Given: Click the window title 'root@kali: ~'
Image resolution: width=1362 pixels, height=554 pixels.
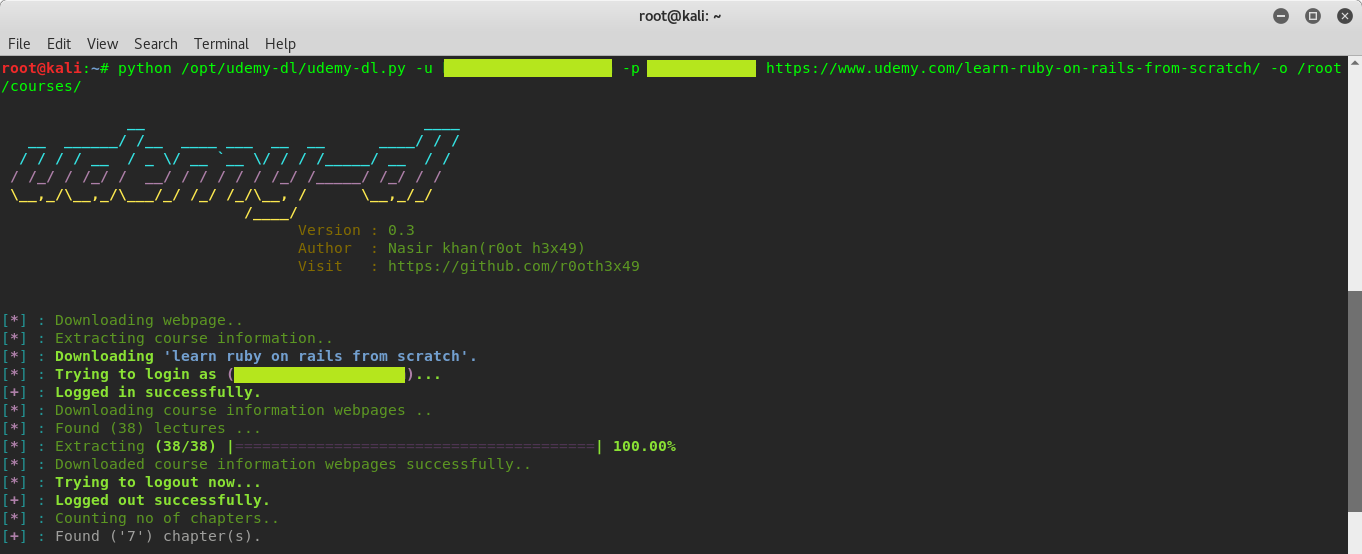Looking at the screenshot, I should coord(680,16).
